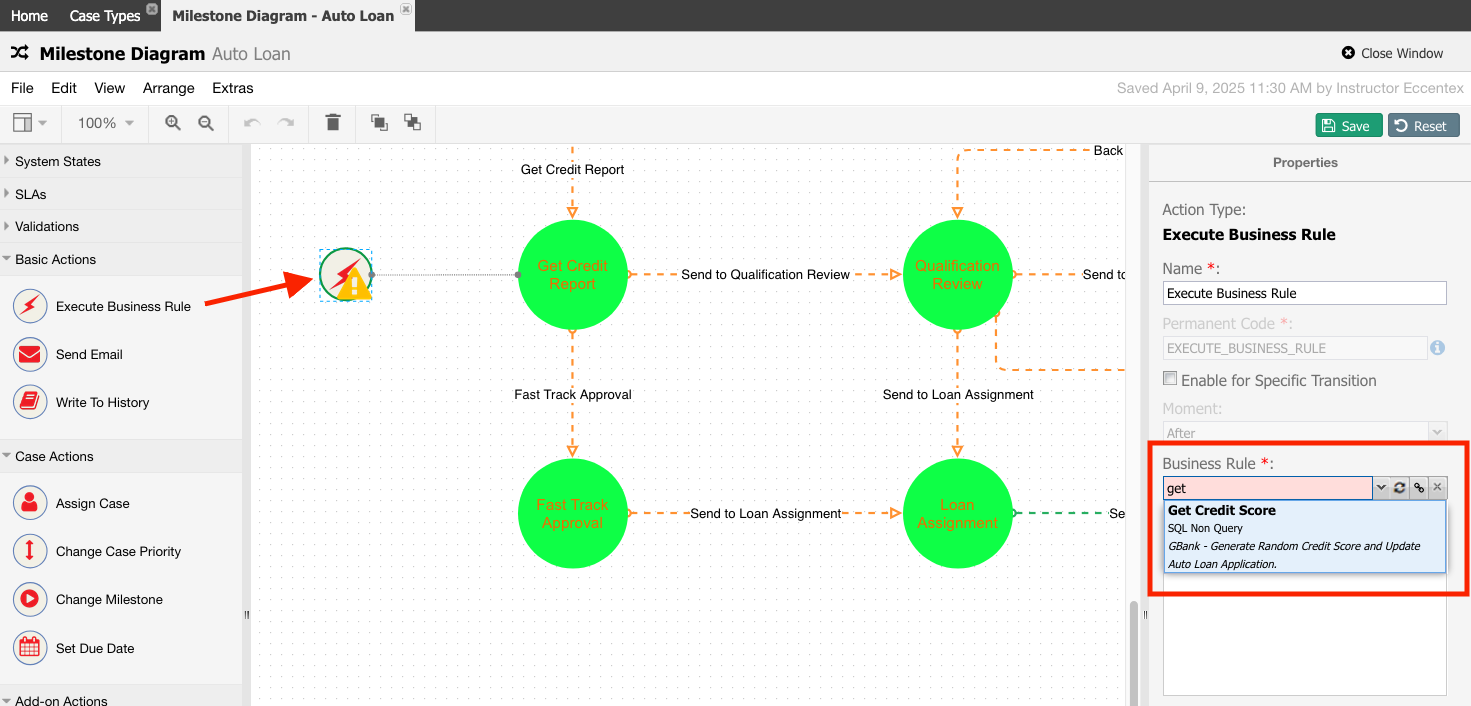Click the Name field with Execute Business Rule
Image resolution: width=1471 pixels, height=706 pixels.
pos(1305,293)
